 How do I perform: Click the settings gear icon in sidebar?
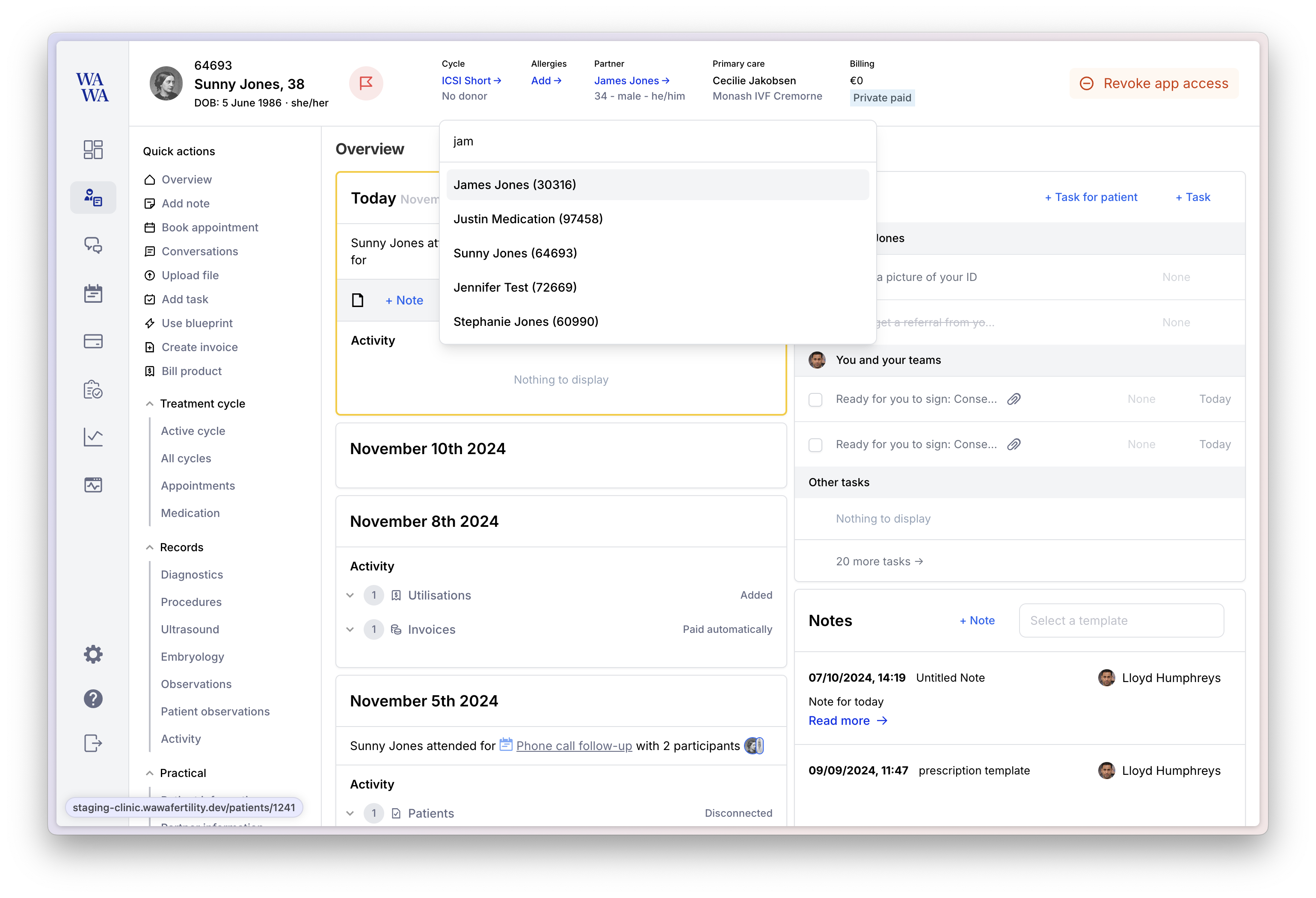(92, 655)
